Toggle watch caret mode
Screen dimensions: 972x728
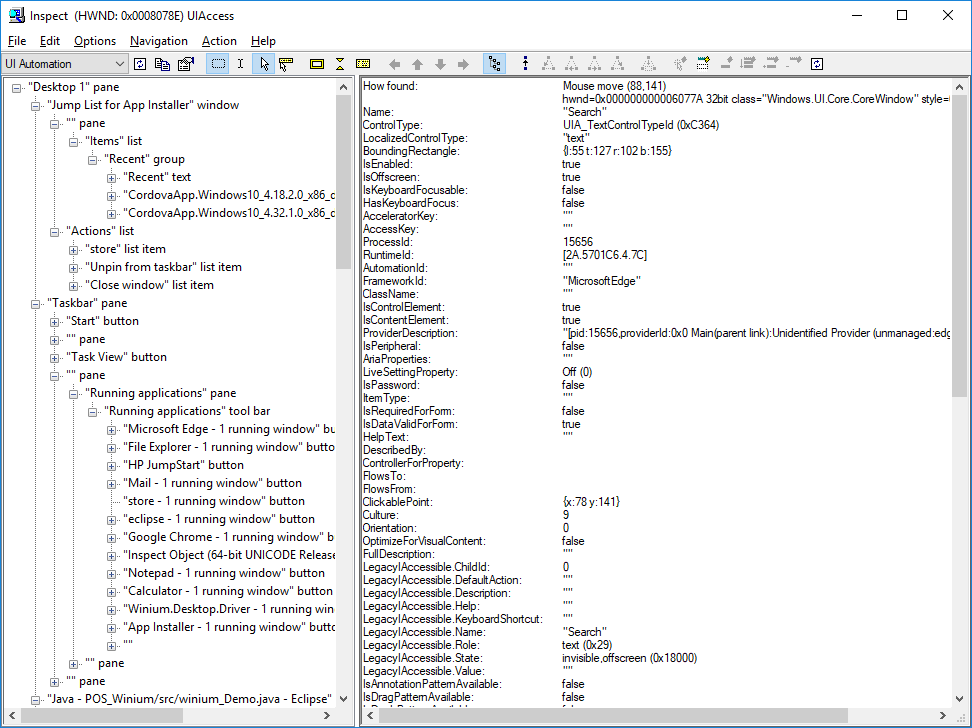point(240,63)
